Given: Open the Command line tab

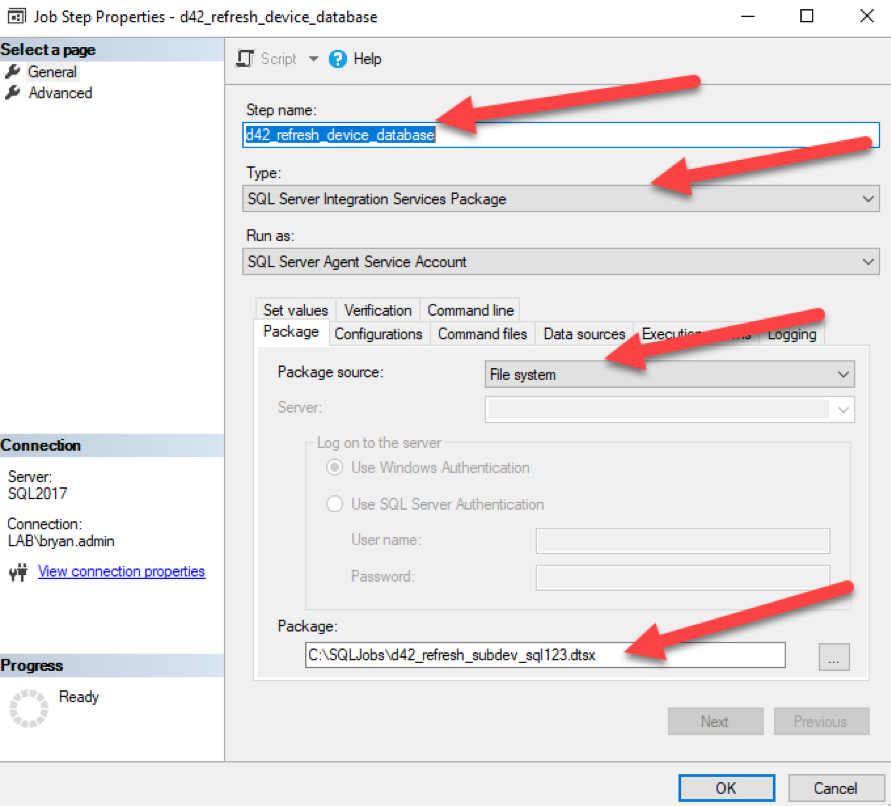Looking at the screenshot, I should tap(470, 310).
